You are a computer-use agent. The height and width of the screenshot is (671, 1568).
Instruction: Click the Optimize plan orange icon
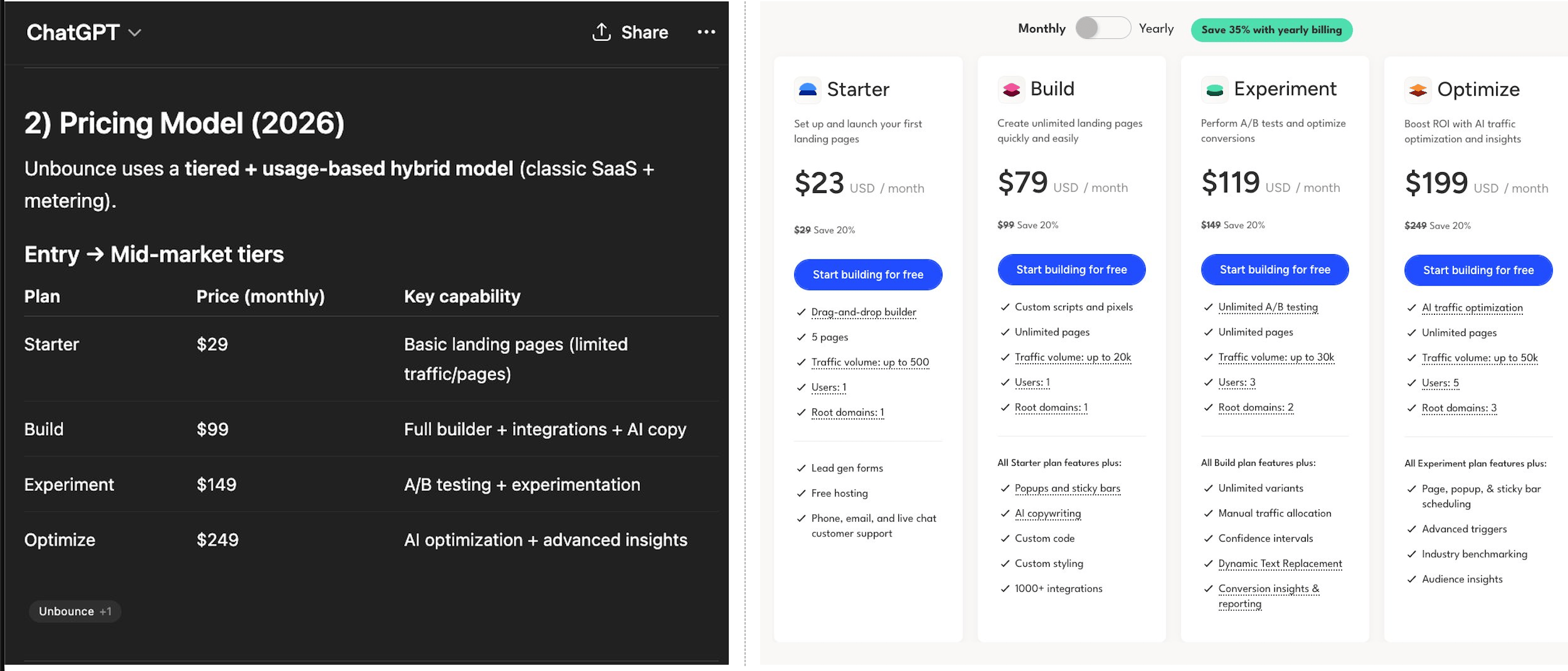click(x=1417, y=90)
